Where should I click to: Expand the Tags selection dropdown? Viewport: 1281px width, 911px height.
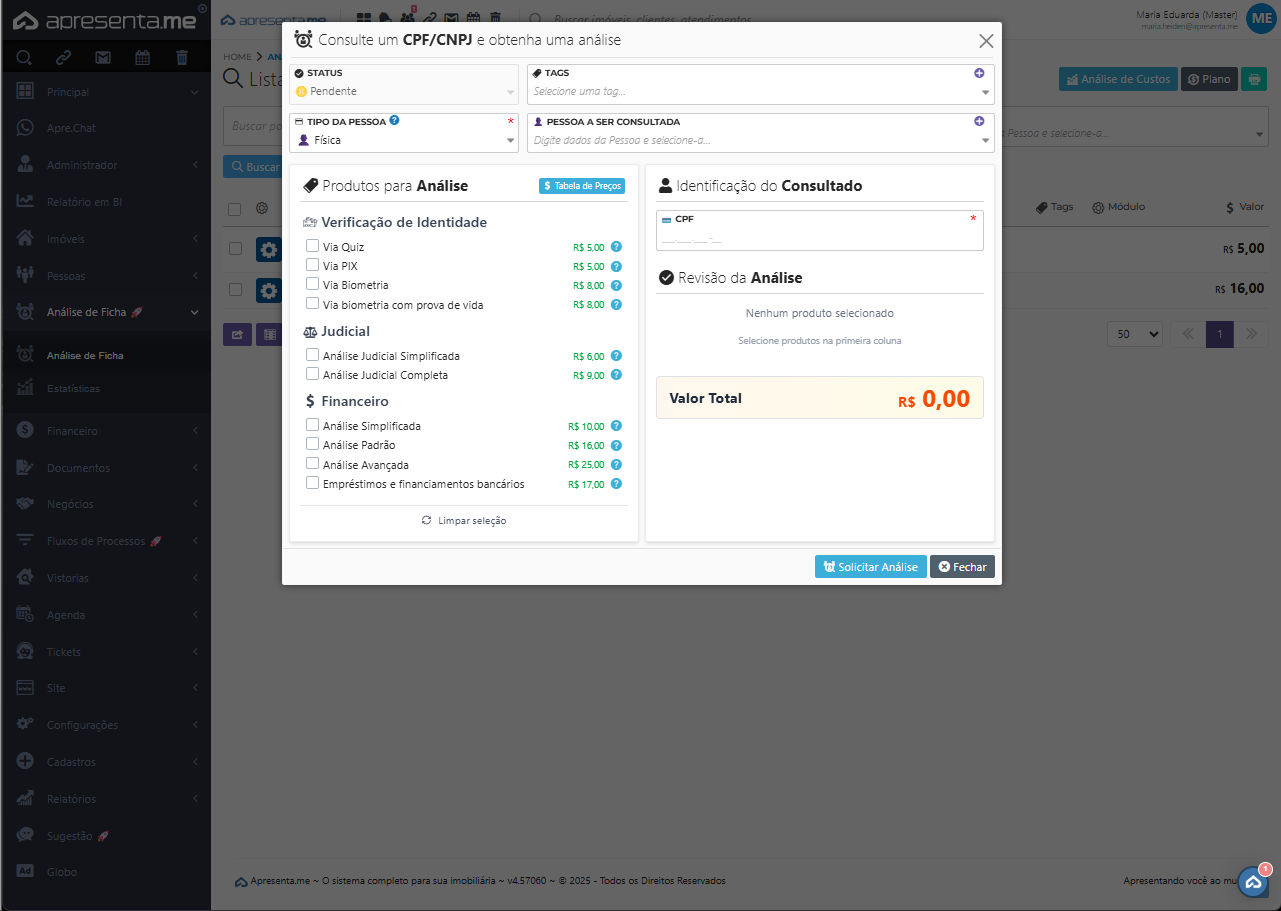[760, 91]
